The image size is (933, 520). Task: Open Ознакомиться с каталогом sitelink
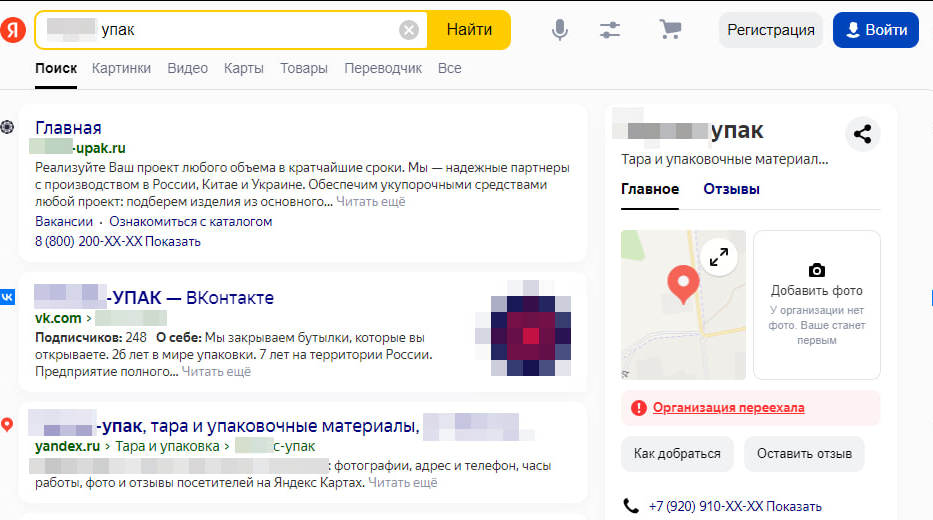(x=190, y=221)
